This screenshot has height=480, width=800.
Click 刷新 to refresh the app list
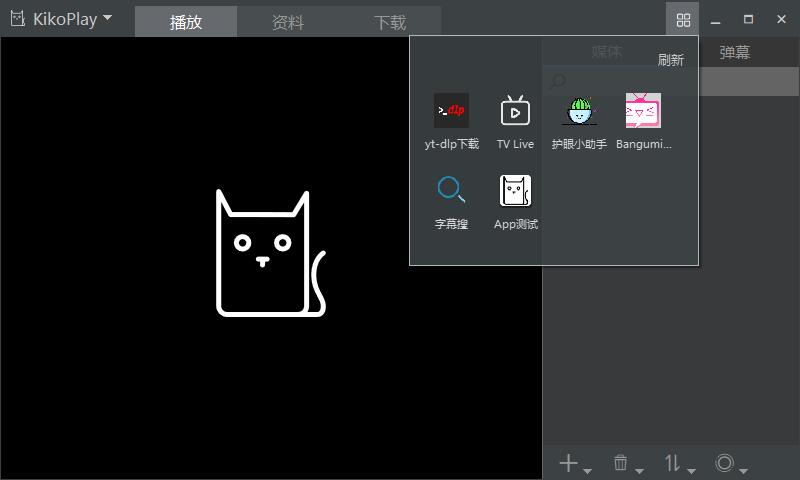click(x=670, y=60)
